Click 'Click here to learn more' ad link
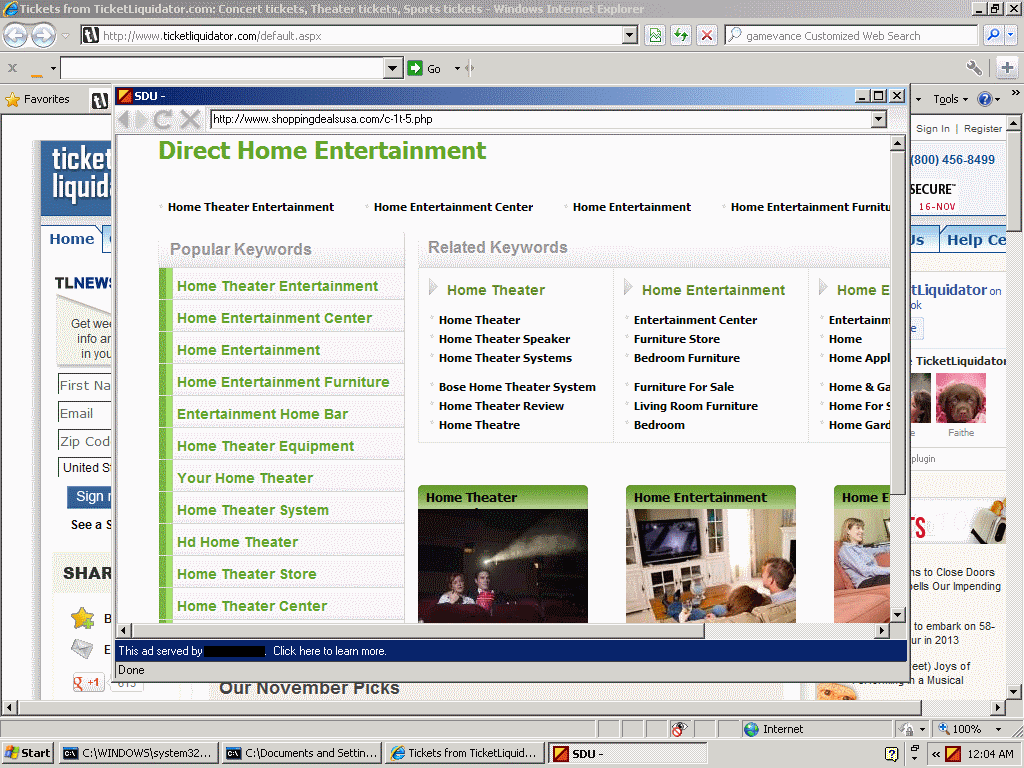The width and height of the screenshot is (1024, 768). [x=330, y=651]
